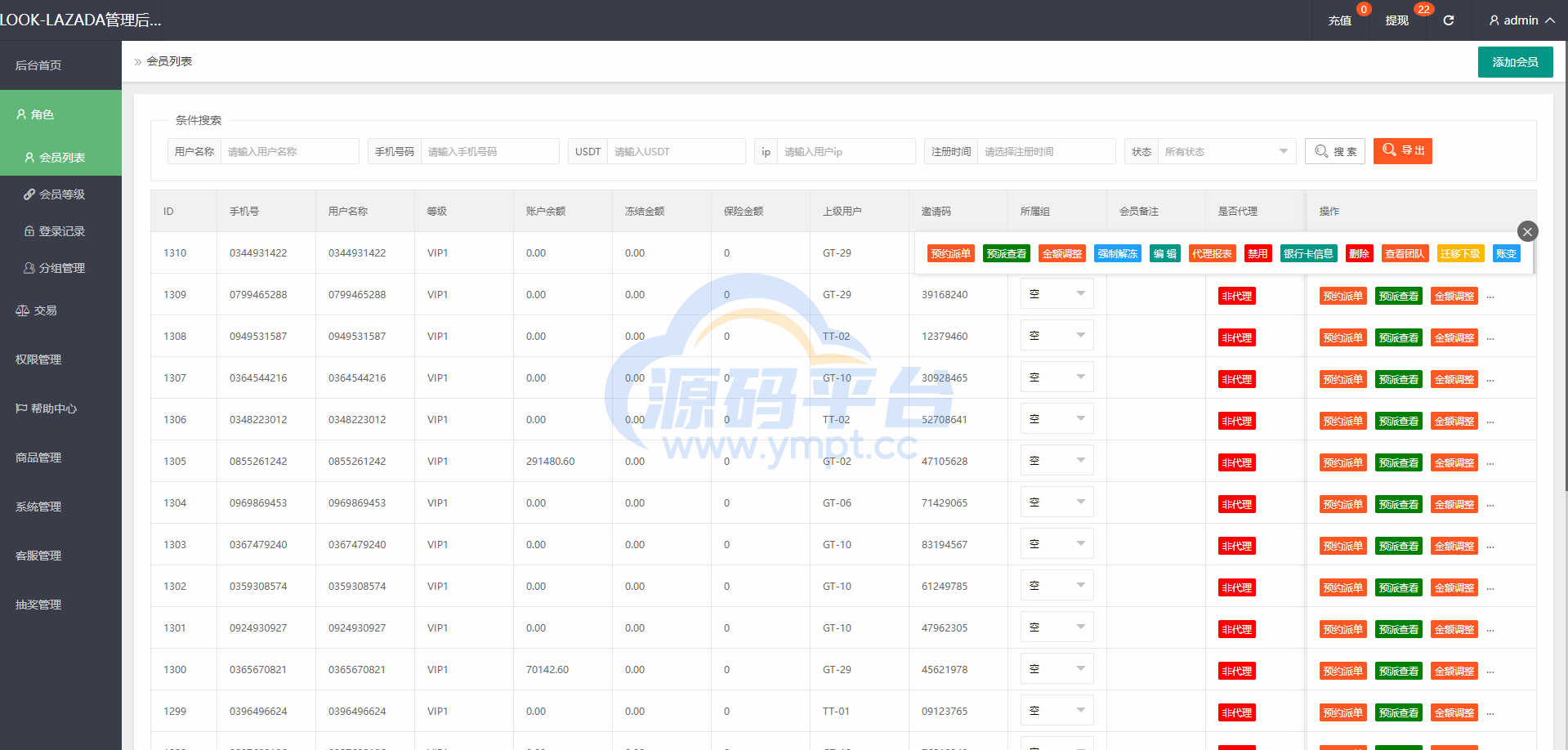Open the 所属组 dropdown for ID 1305

[1057, 461]
